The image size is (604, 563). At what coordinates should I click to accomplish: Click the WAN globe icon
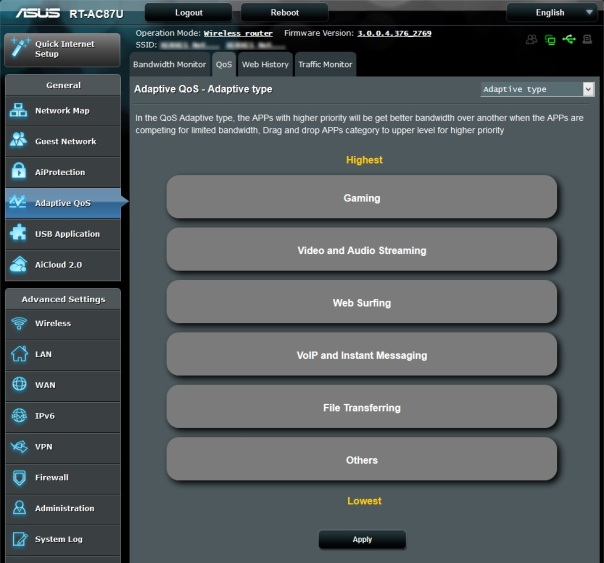[x=19, y=384]
